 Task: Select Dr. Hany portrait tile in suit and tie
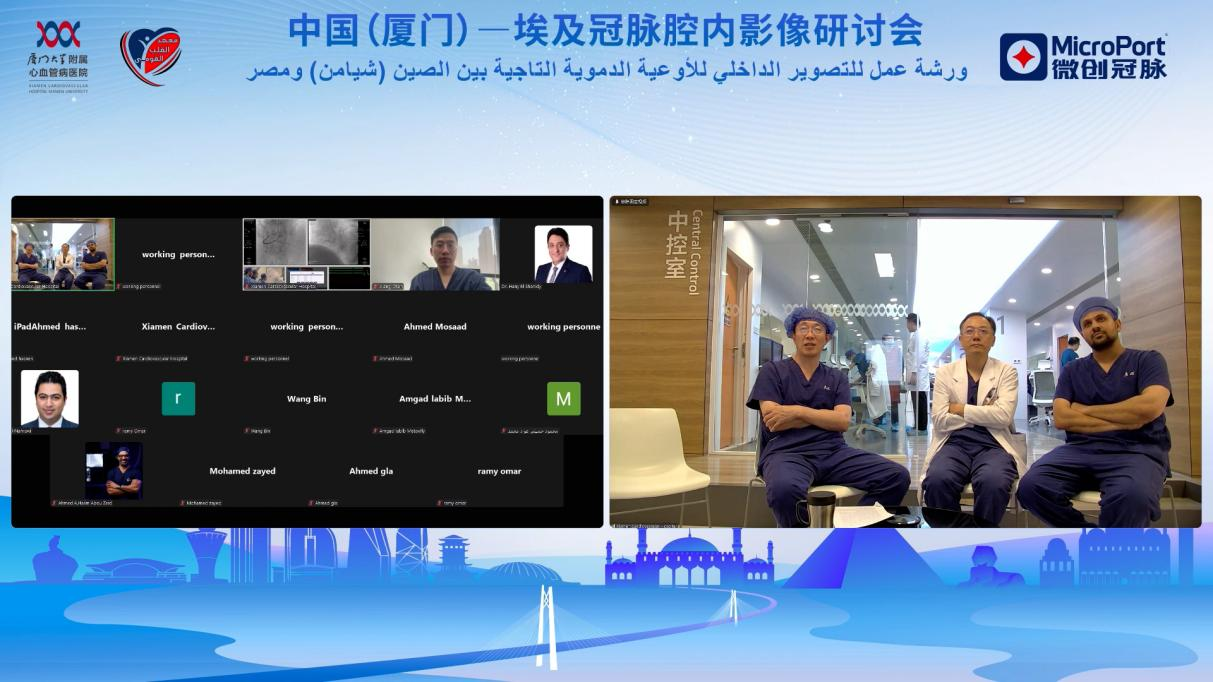[563, 254]
